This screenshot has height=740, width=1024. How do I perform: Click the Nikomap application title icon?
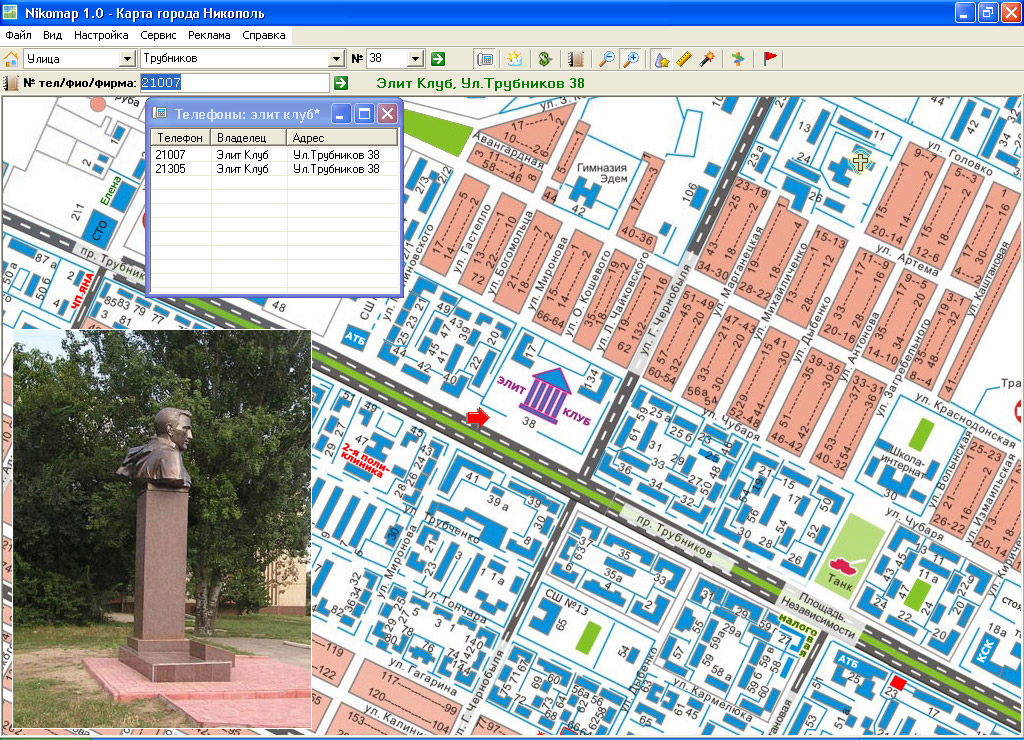coord(10,12)
